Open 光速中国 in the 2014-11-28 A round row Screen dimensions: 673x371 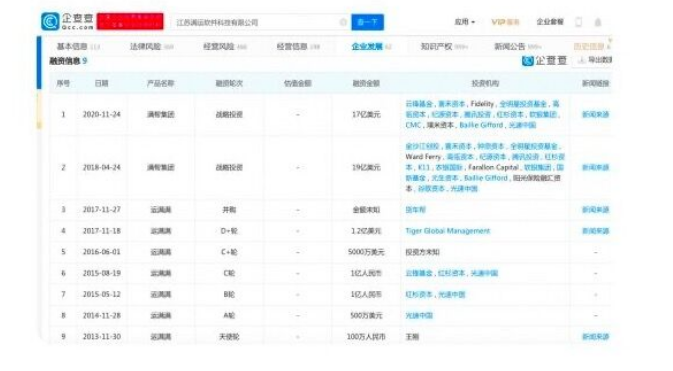click(419, 316)
